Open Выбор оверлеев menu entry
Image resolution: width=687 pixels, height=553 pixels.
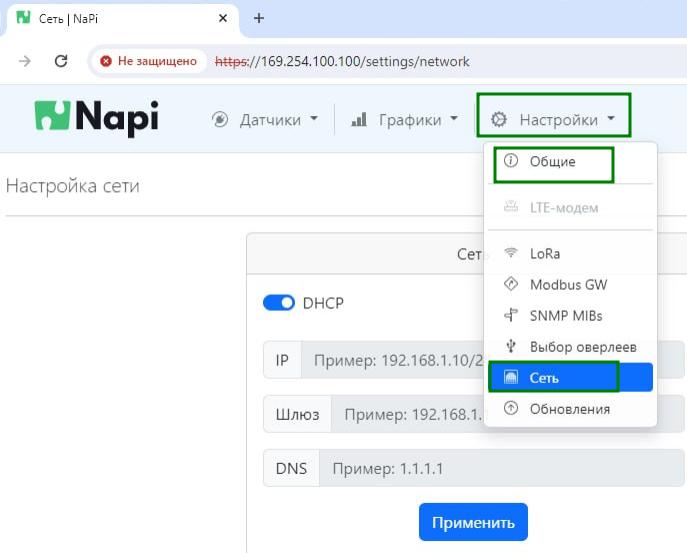coord(570,347)
